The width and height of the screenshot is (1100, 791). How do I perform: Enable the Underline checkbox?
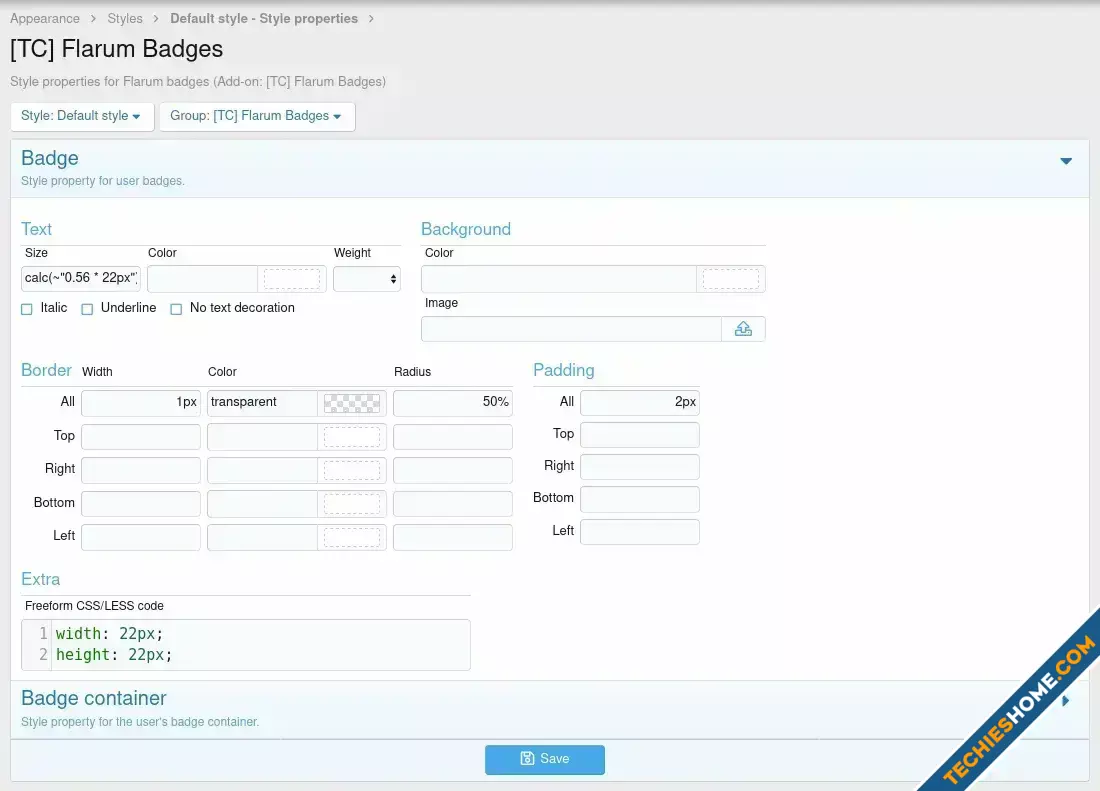87,309
